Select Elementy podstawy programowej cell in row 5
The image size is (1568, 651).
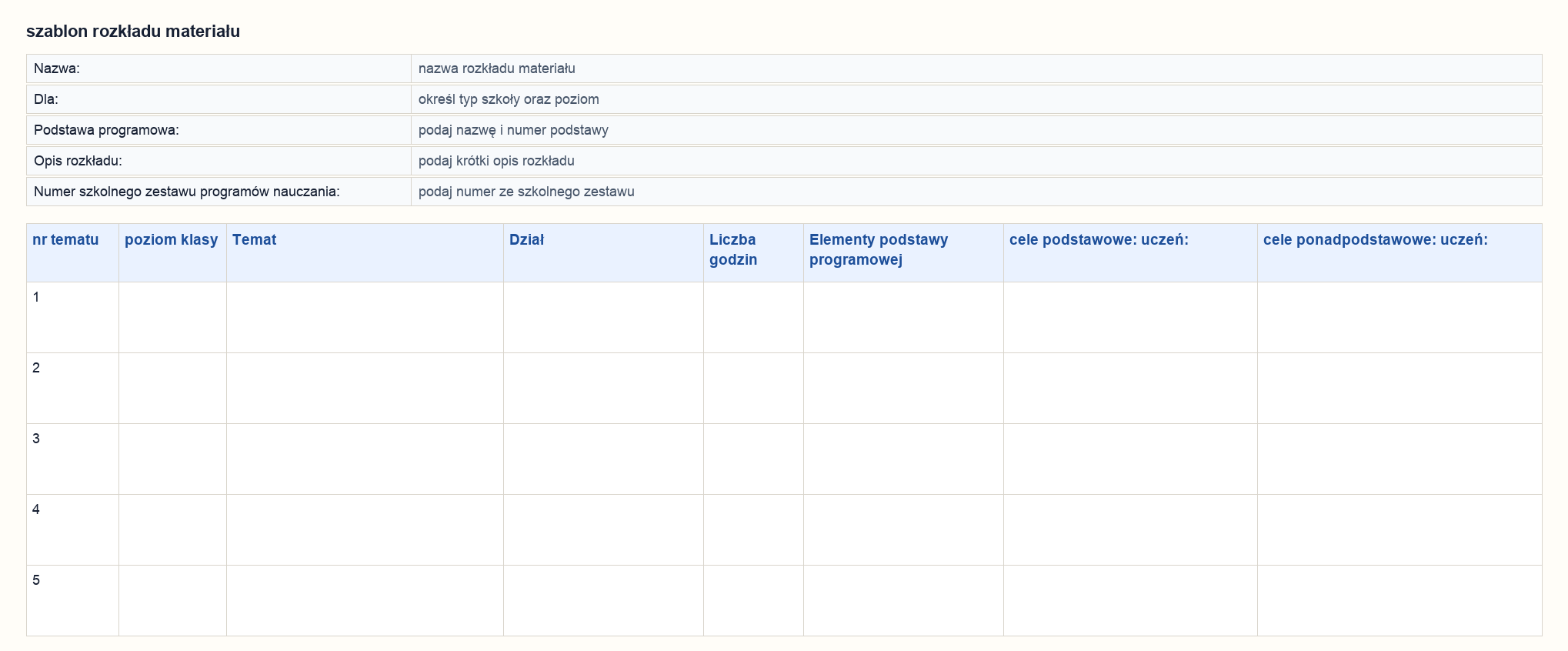click(904, 601)
